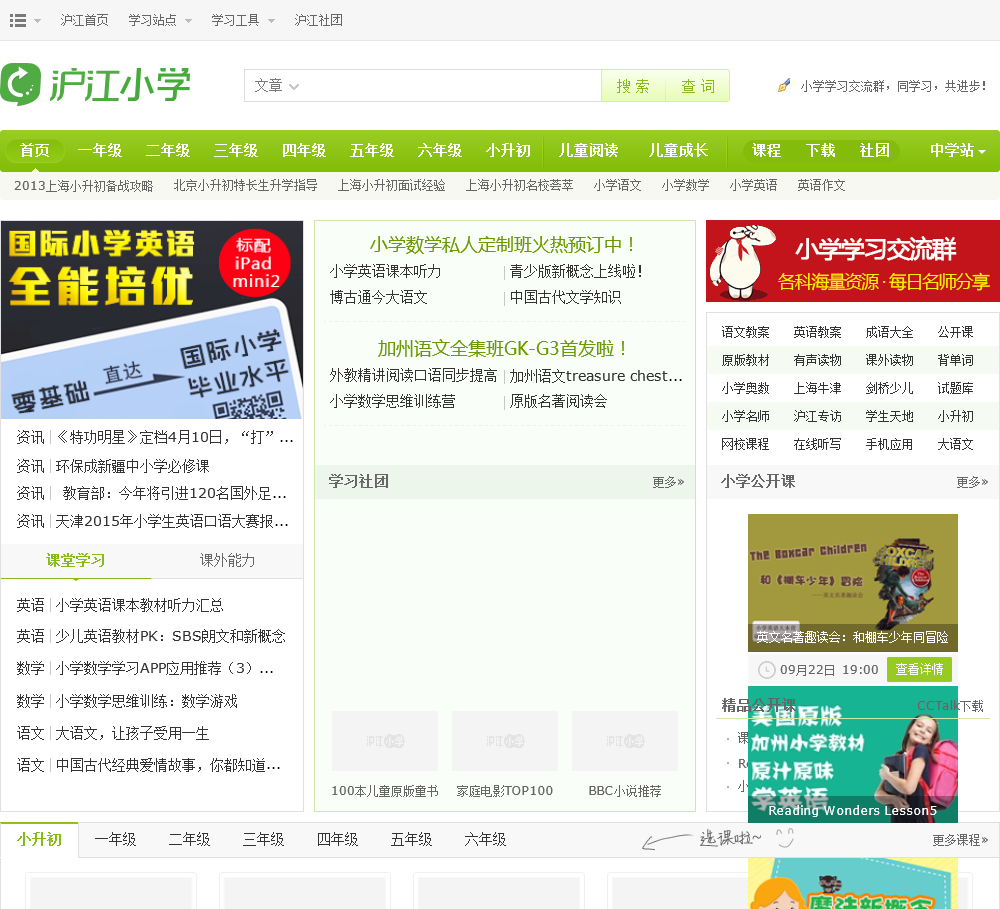Open news 天津2015年小学生英语口语大赛报

pyautogui.click(x=172, y=521)
